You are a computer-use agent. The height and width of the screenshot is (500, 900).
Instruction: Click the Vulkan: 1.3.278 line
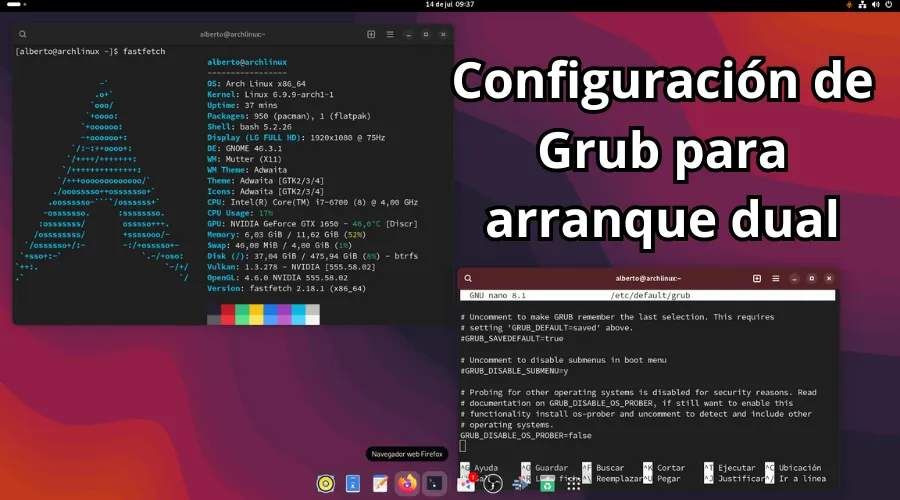click(x=291, y=267)
